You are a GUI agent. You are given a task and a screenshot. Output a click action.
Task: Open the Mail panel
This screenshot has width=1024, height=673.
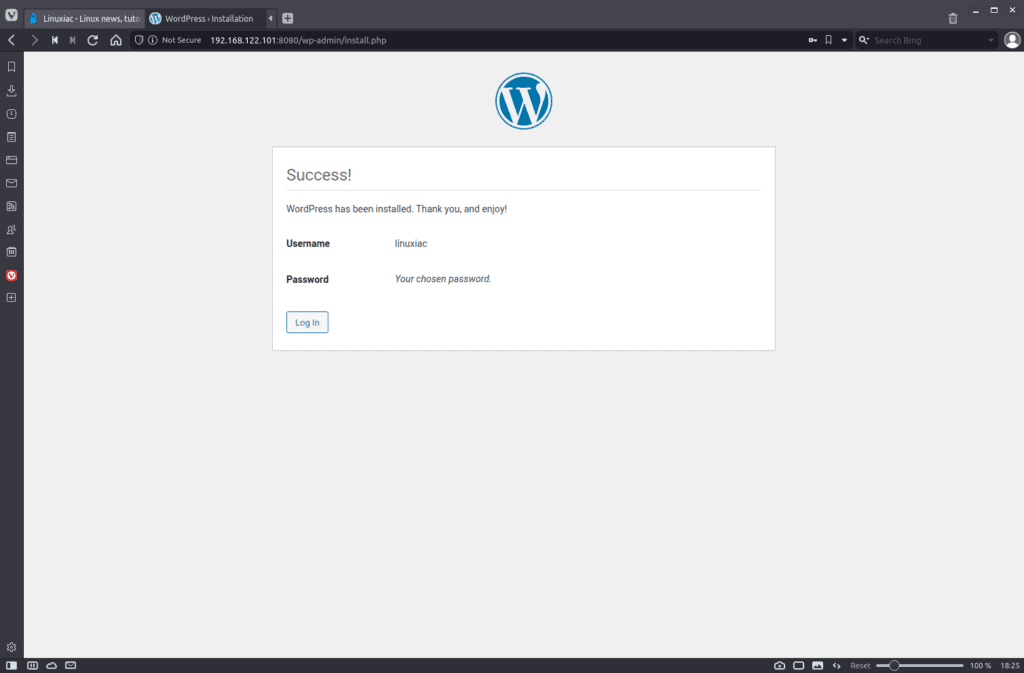[11, 183]
